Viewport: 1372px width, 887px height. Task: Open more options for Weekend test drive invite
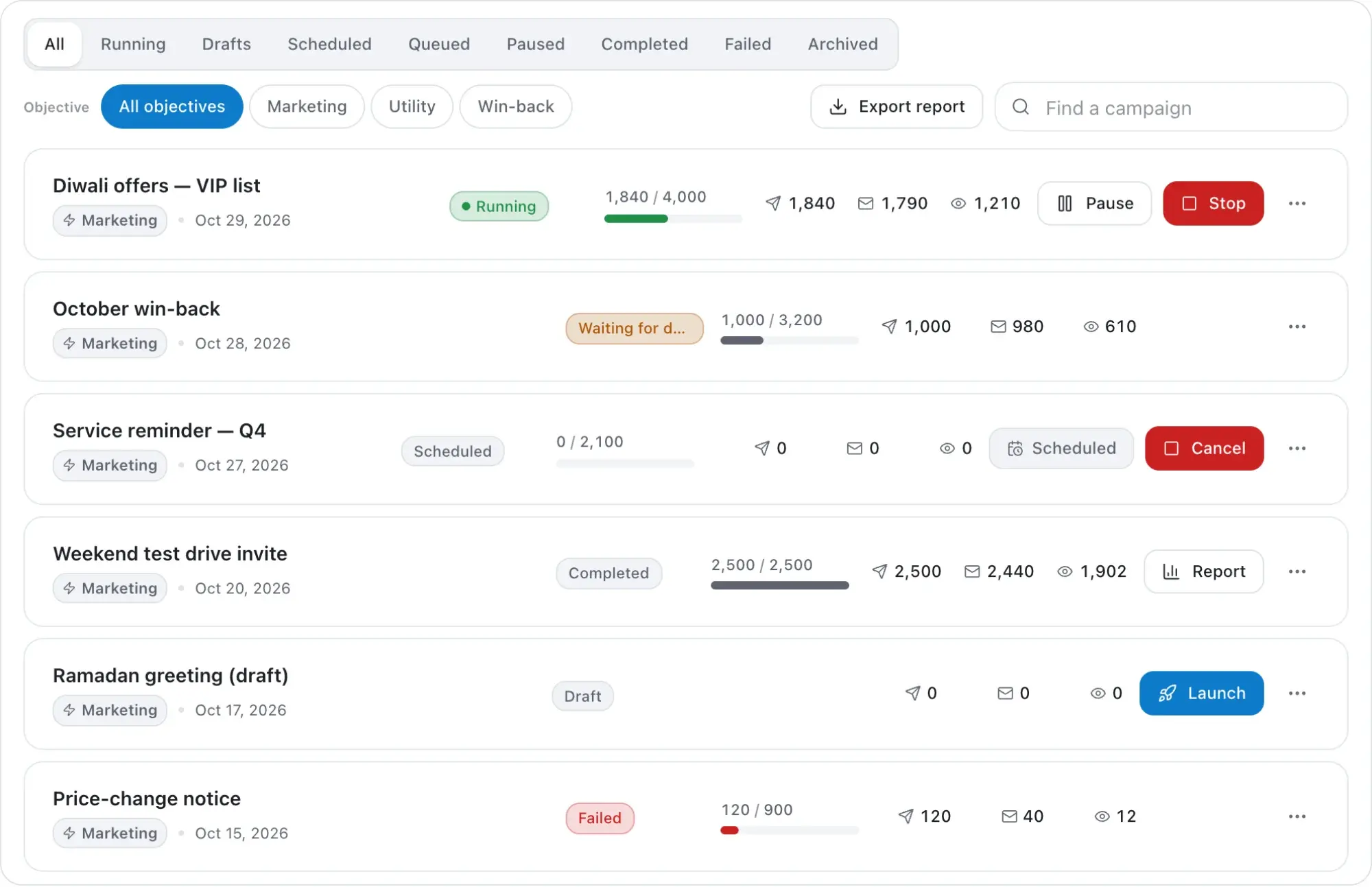[x=1297, y=571]
